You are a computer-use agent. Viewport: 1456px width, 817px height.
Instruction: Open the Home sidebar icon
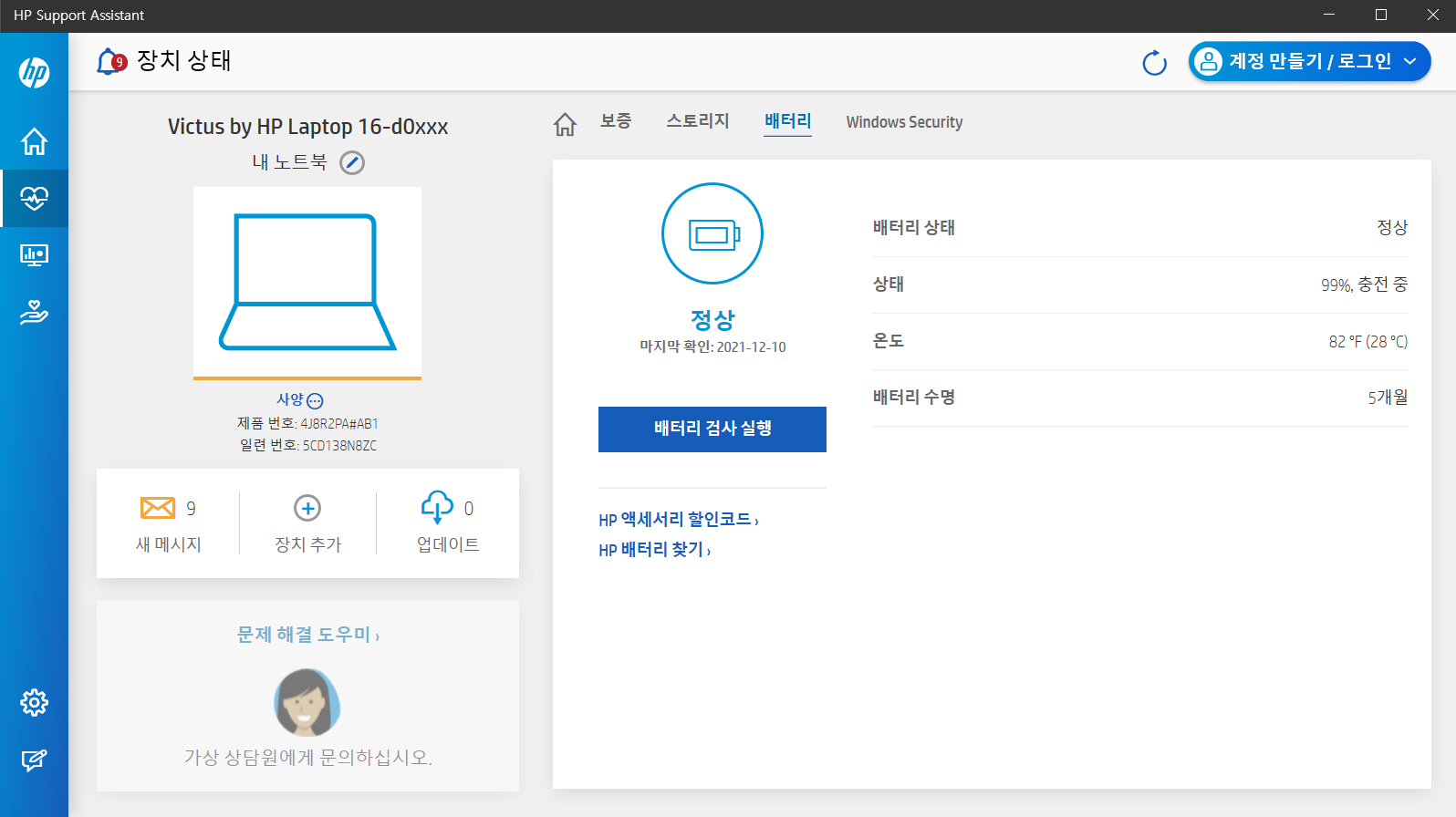(x=34, y=141)
